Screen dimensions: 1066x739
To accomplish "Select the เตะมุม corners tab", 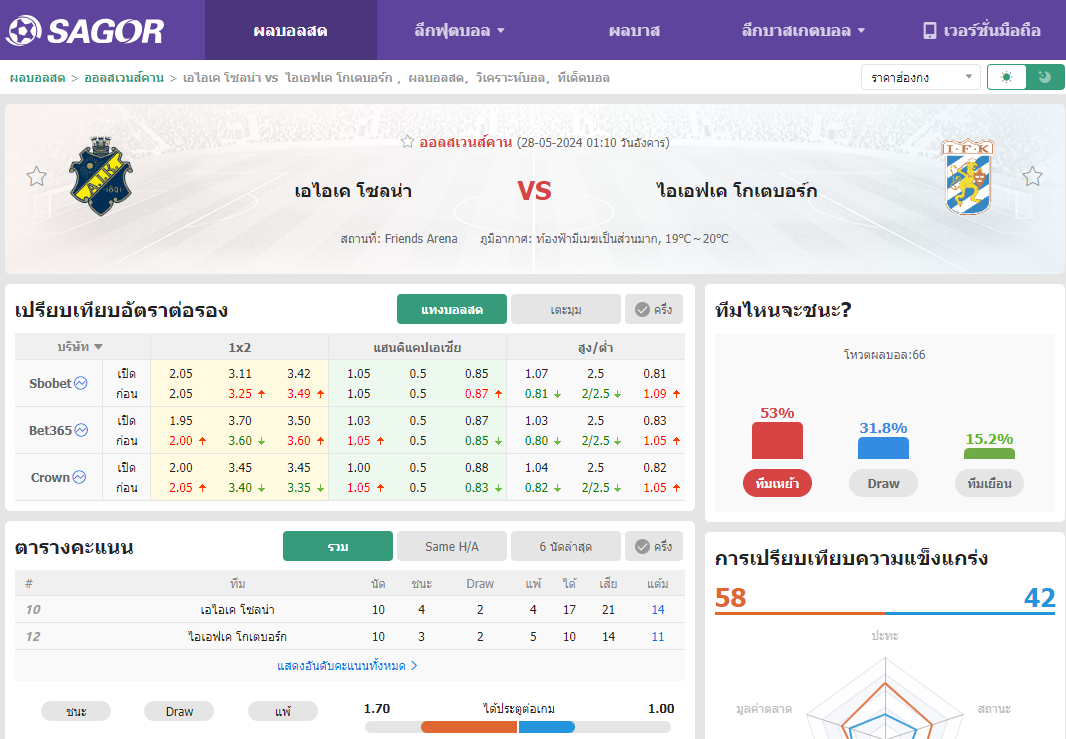I will 566,309.
